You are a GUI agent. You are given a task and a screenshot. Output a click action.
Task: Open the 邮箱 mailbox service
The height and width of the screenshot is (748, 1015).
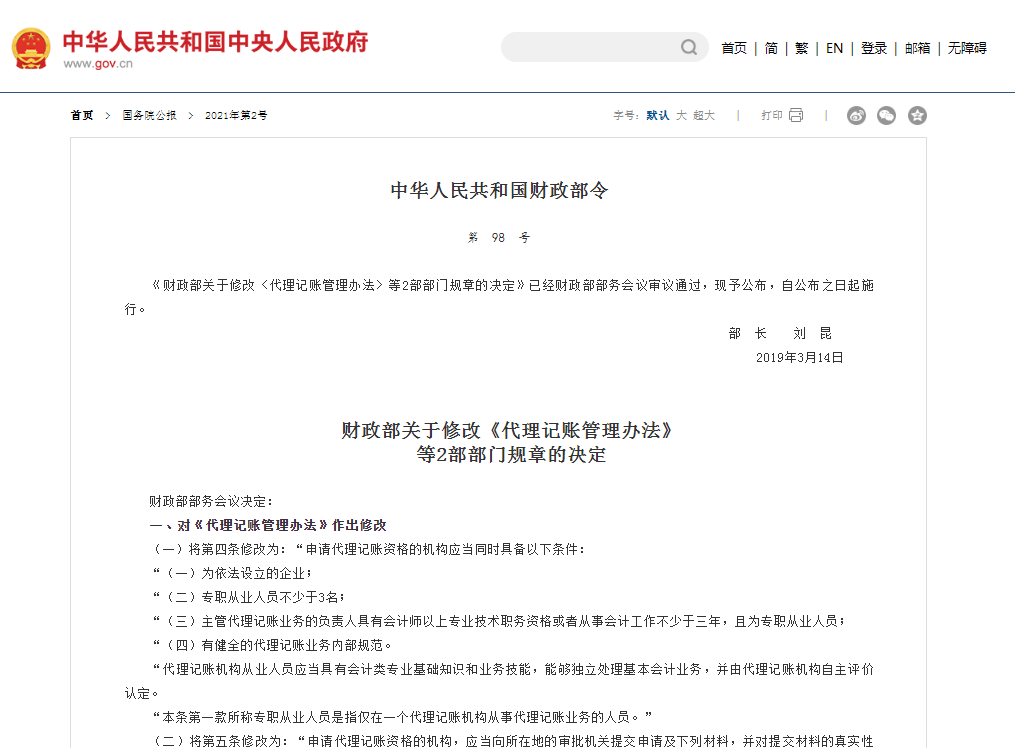tap(915, 47)
